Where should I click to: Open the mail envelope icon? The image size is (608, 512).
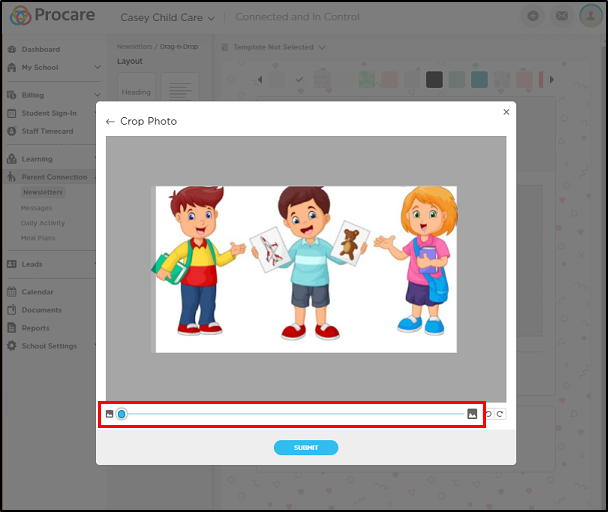[x=562, y=16]
